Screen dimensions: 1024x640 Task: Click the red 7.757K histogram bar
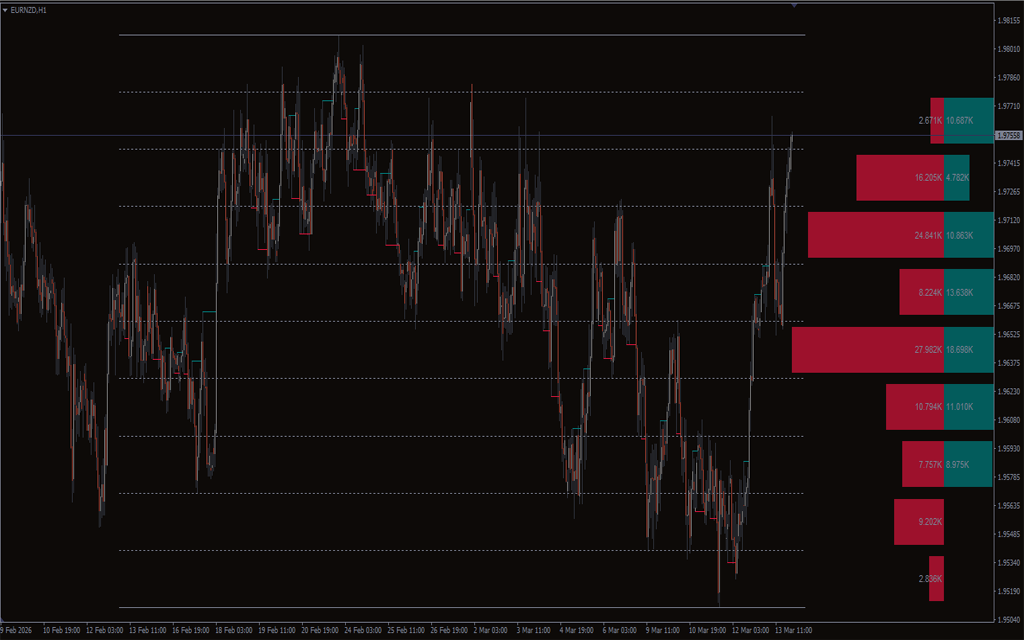922,464
